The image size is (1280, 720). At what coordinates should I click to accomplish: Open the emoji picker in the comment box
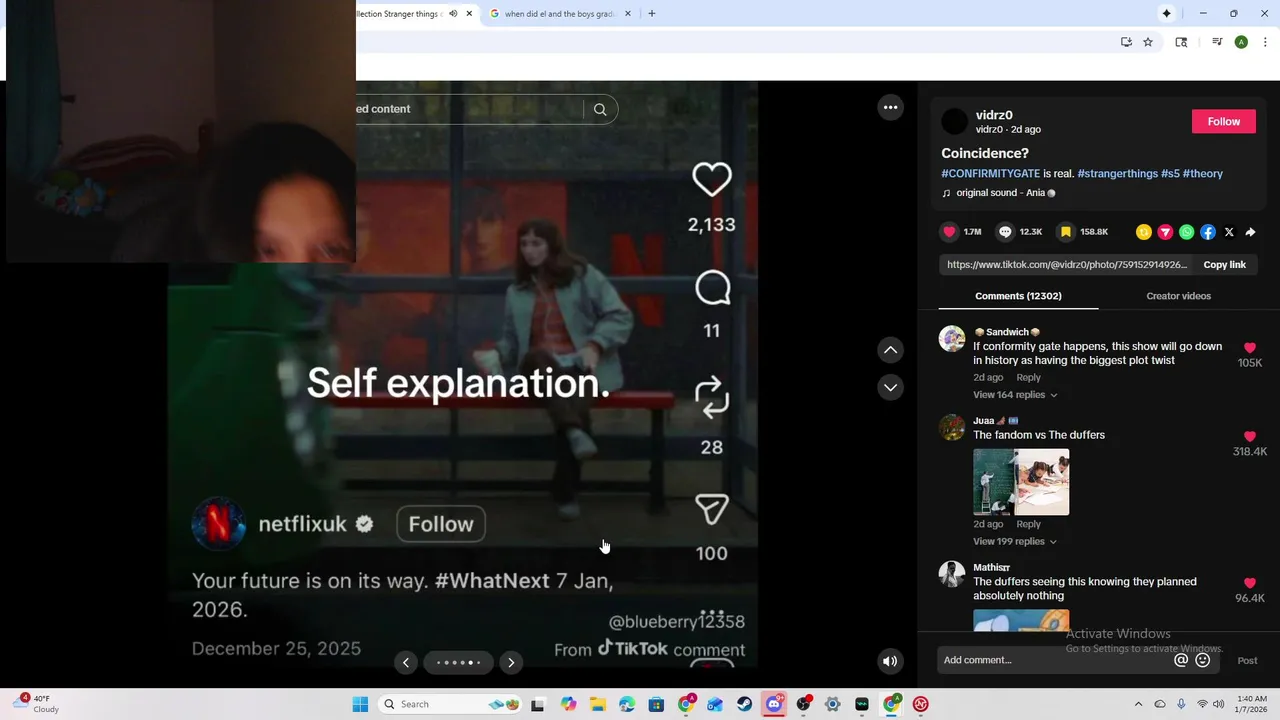pos(1203,660)
